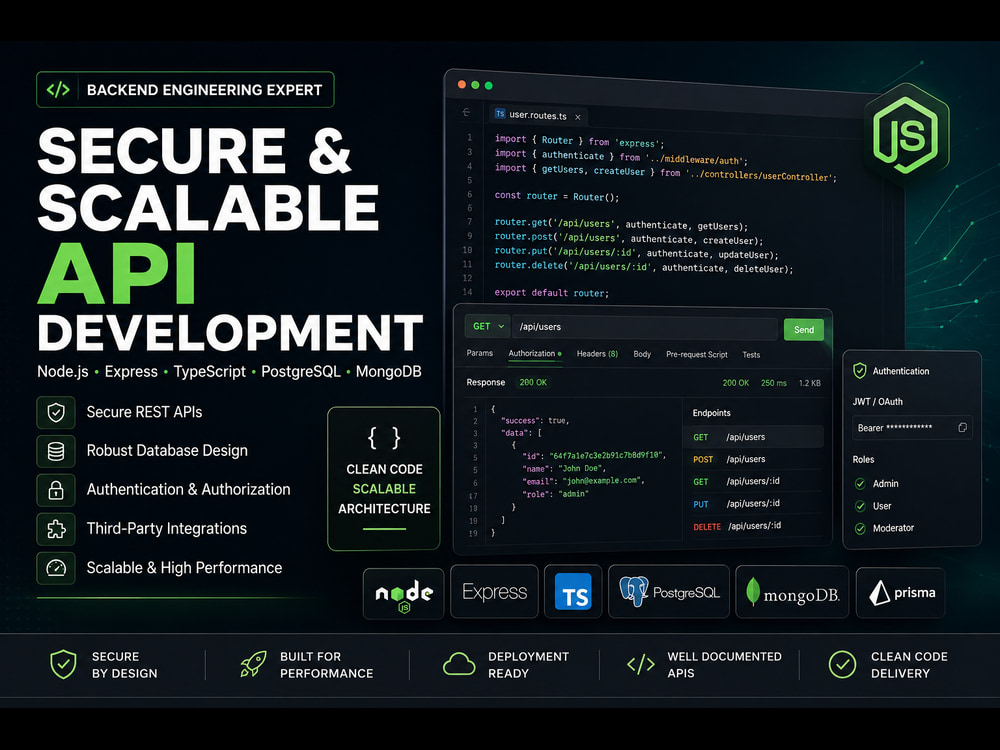Click the code icon beside Well Documented APIs
Screen dimensions: 1000x750
641,664
